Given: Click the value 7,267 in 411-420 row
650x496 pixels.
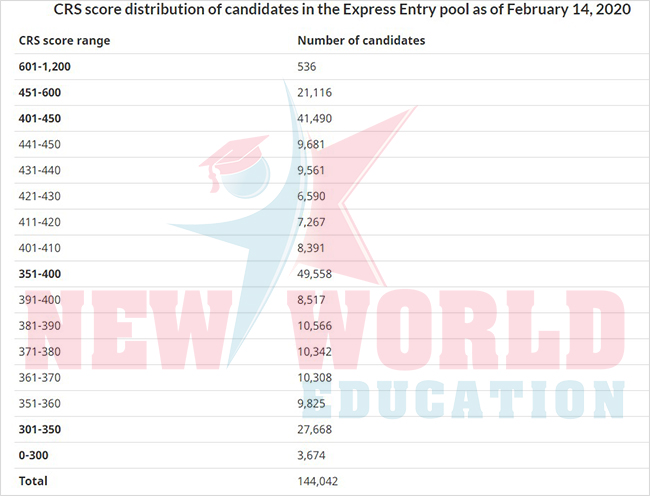Looking at the screenshot, I should [x=311, y=222].
